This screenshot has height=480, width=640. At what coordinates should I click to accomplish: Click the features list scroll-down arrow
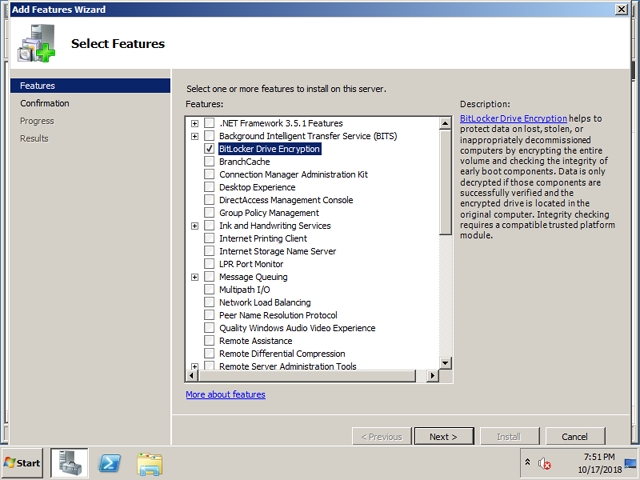tap(445, 362)
